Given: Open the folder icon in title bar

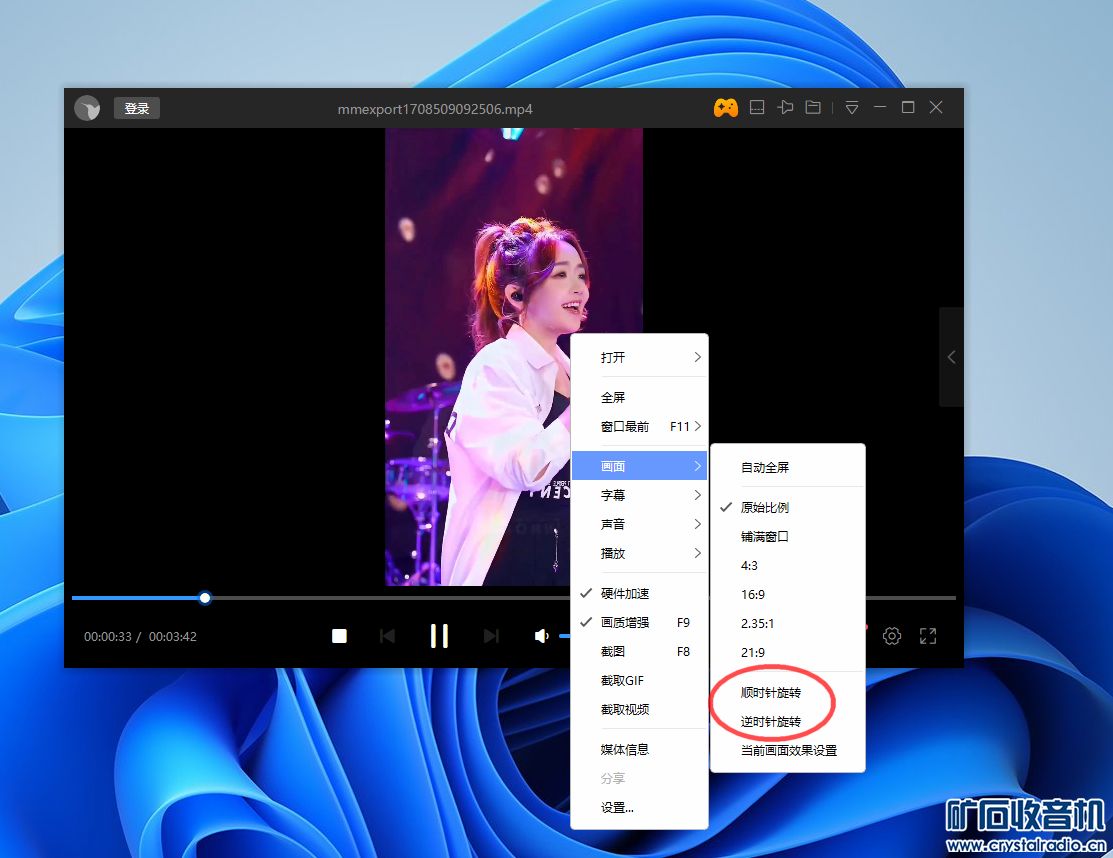Looking at the screenshot, I should (813, 108).
